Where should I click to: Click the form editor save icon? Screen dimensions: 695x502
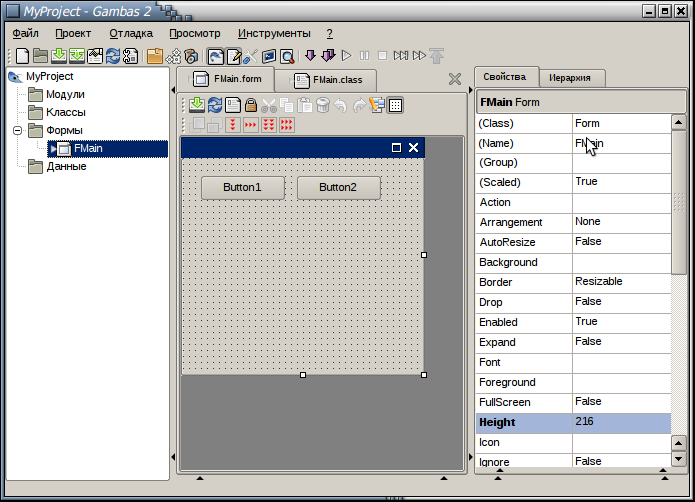[x=196, y=105]
